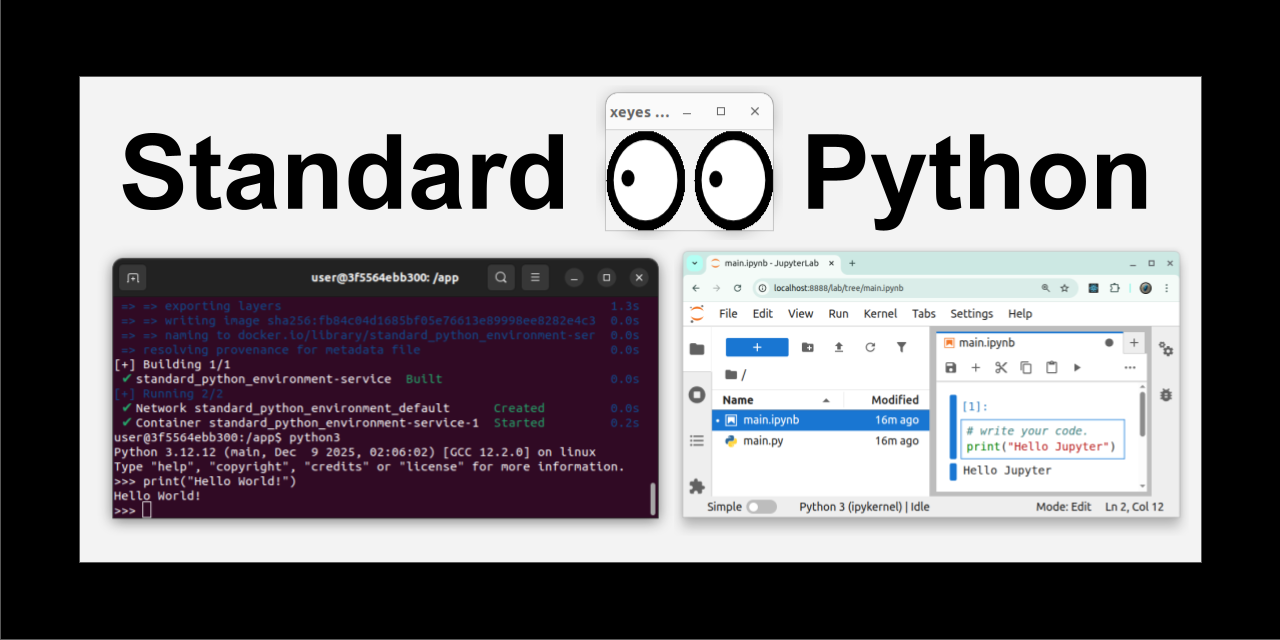Open the notebook toolbar ellipsis menu

1130,368
